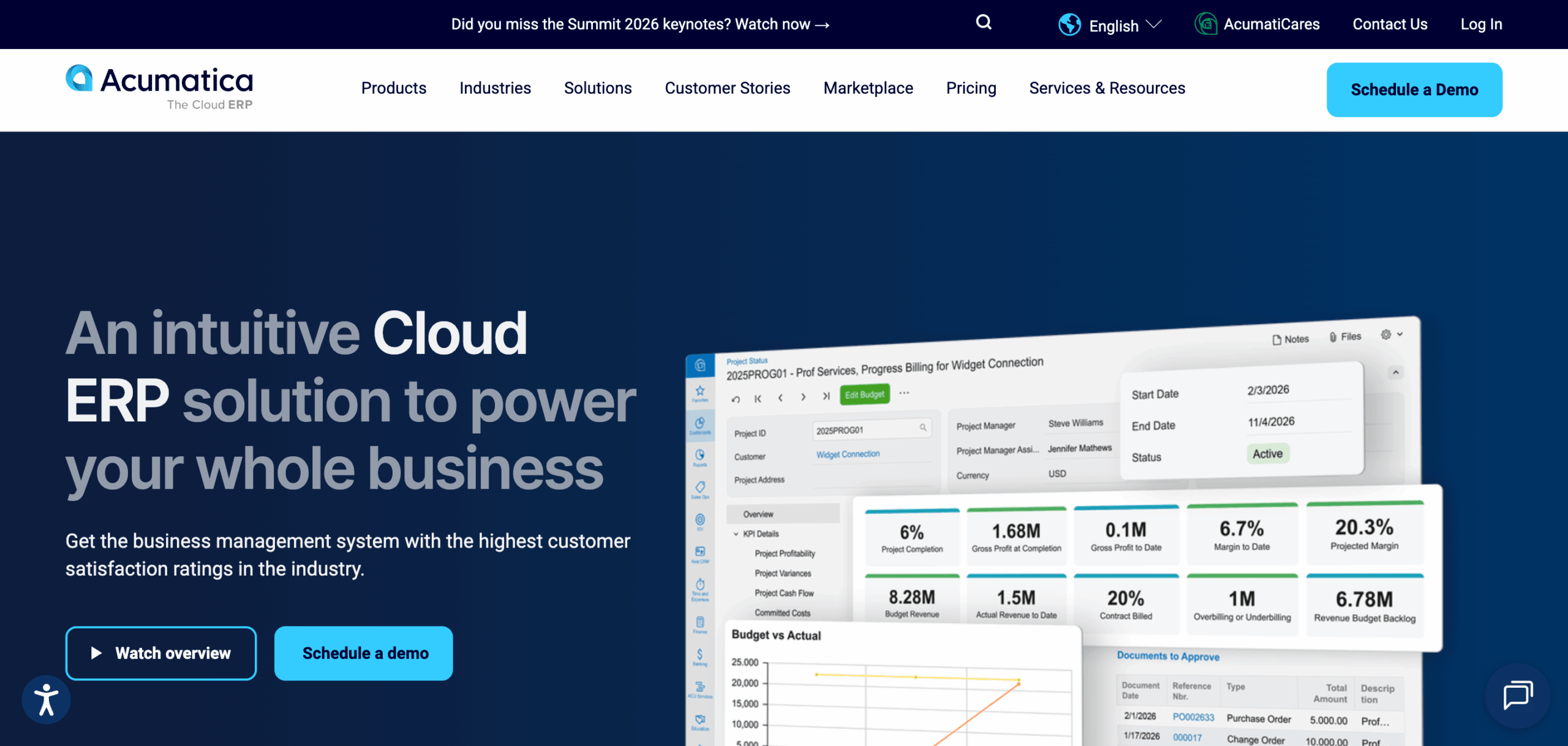Screen dimensions: 1568x746
Task: Open the Pricing menu item
Action: tap(971, 88)
